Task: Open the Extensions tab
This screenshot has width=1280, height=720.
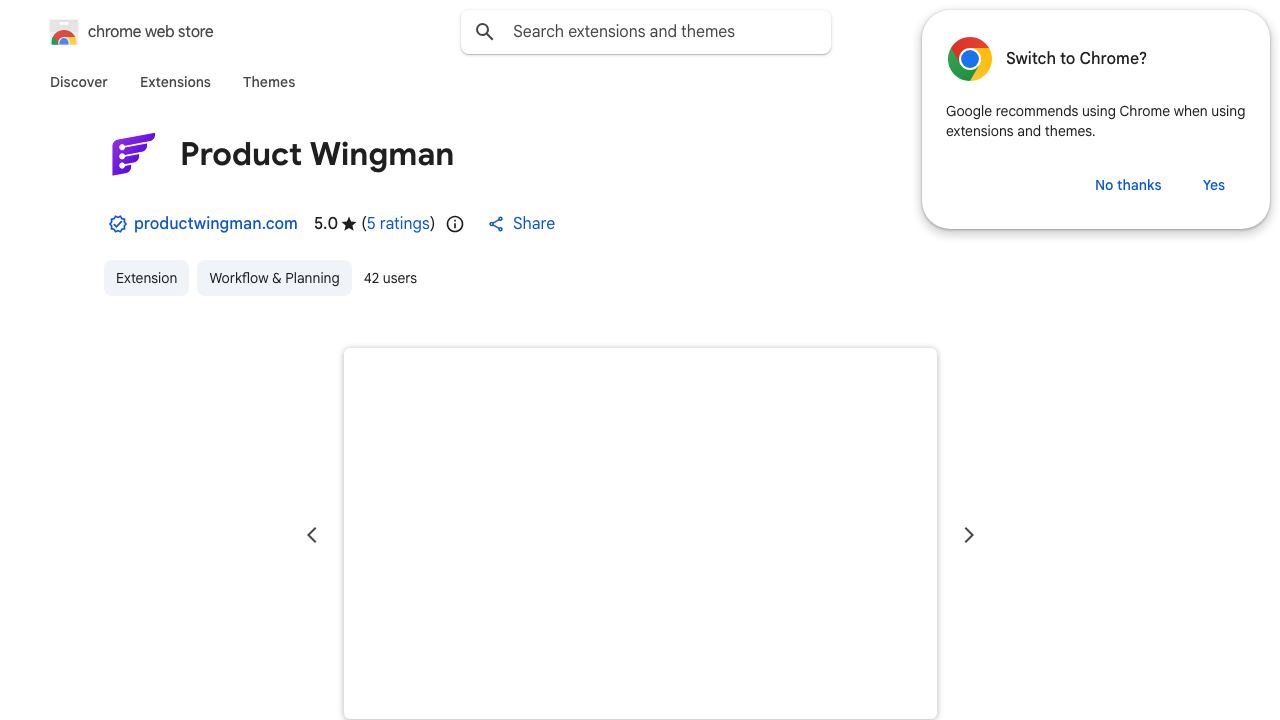Action: 175,82
